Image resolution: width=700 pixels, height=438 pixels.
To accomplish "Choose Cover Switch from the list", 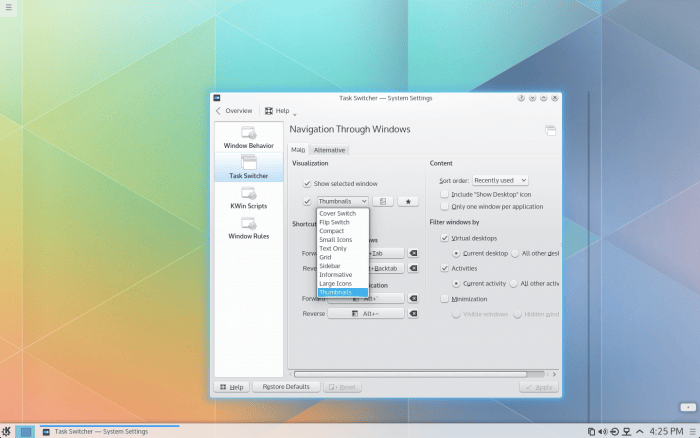I will point(337,213).
